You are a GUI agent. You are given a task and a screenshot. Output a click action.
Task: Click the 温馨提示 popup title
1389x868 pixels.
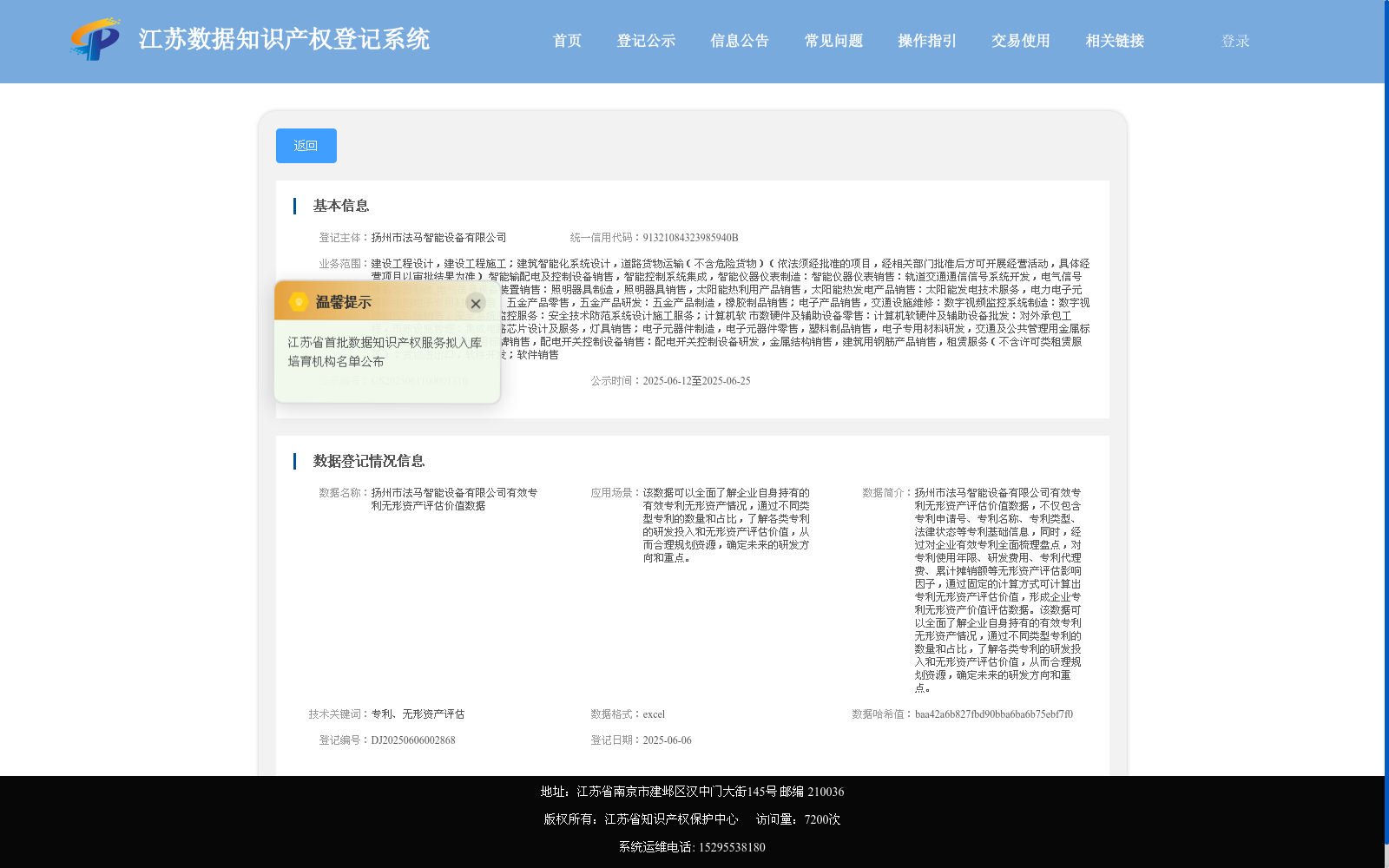pos(344,302)
